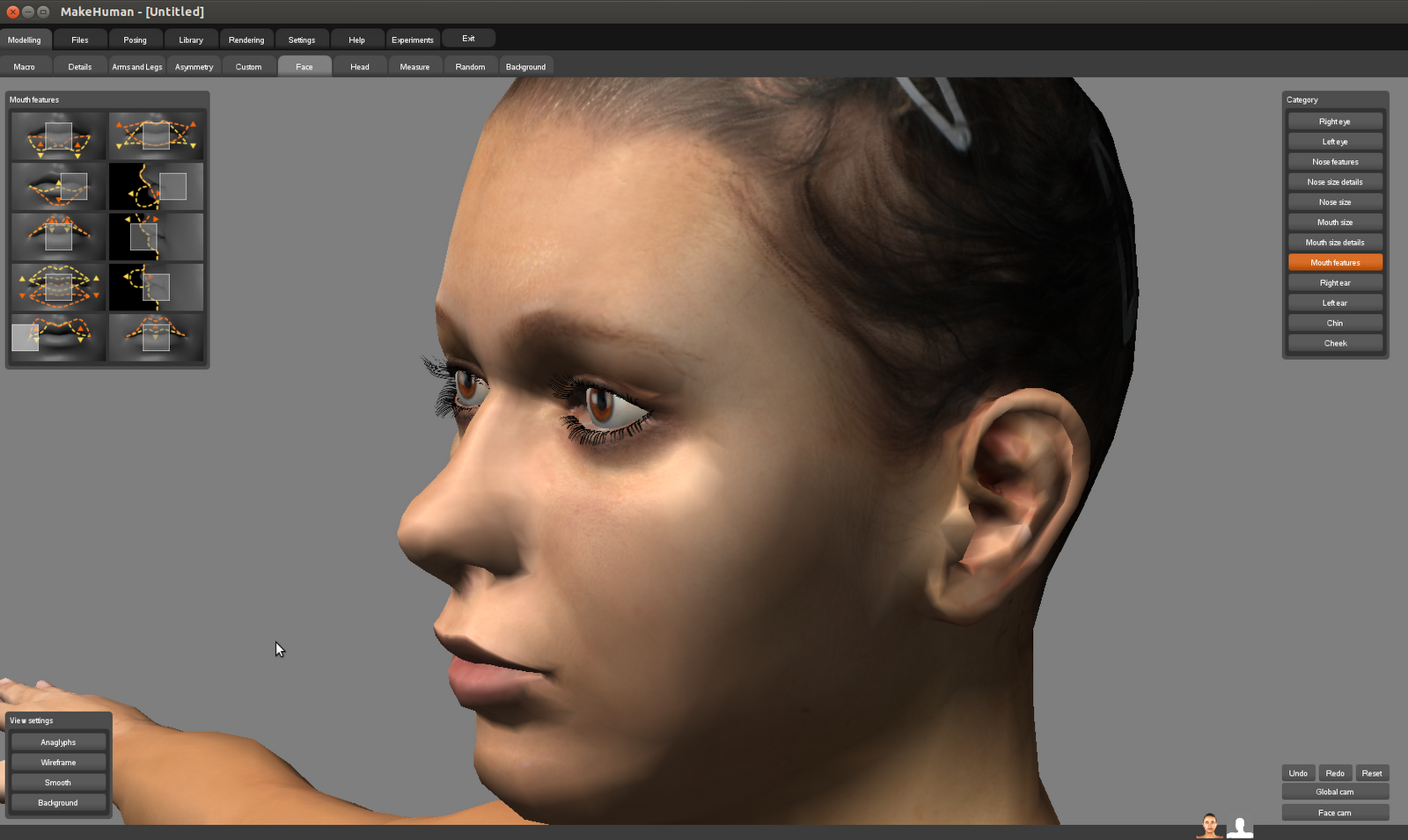
Task: Click the upper lip sides control with its handle at far left
Action: click(58, 337)
